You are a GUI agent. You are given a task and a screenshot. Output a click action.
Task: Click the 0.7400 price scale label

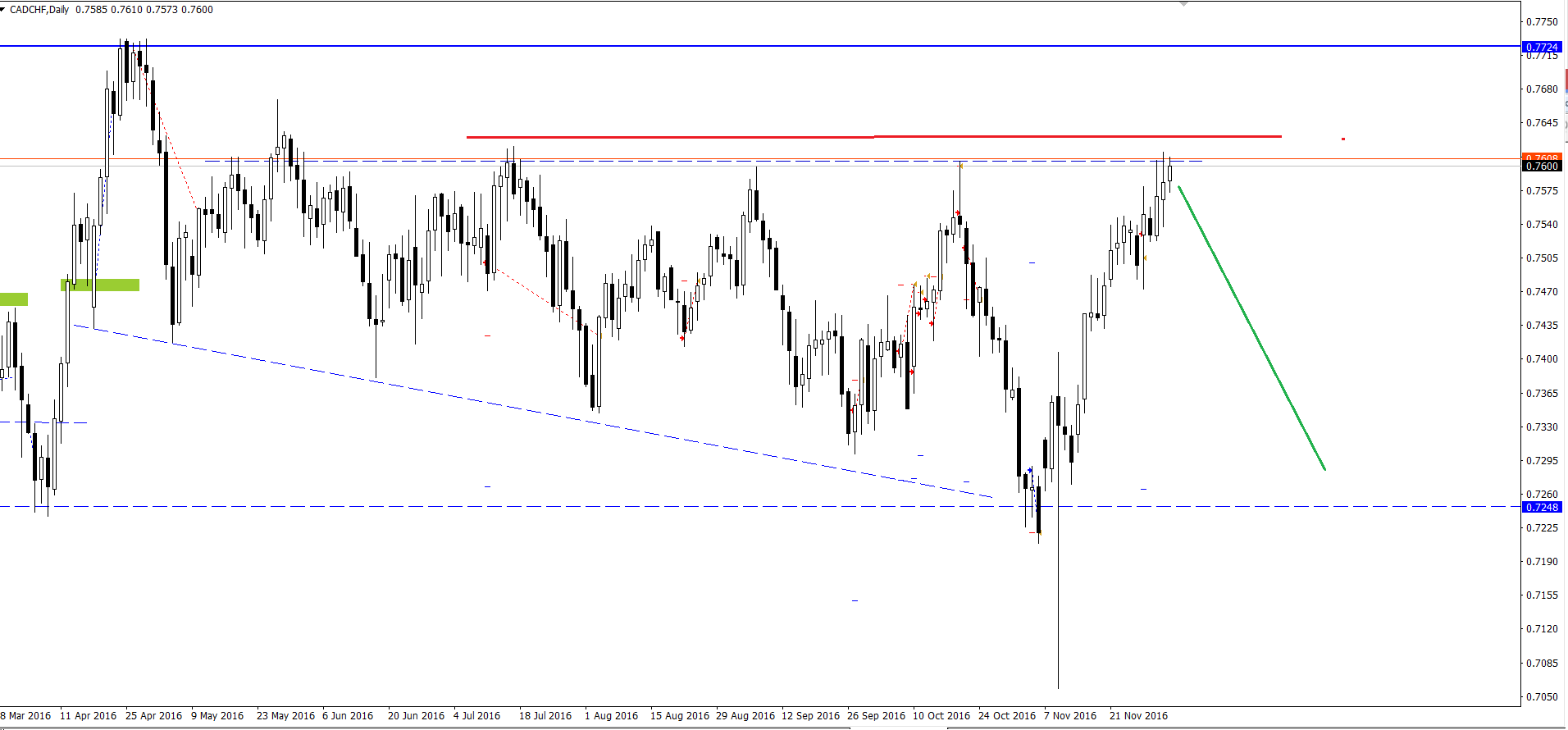(1542, 359)
